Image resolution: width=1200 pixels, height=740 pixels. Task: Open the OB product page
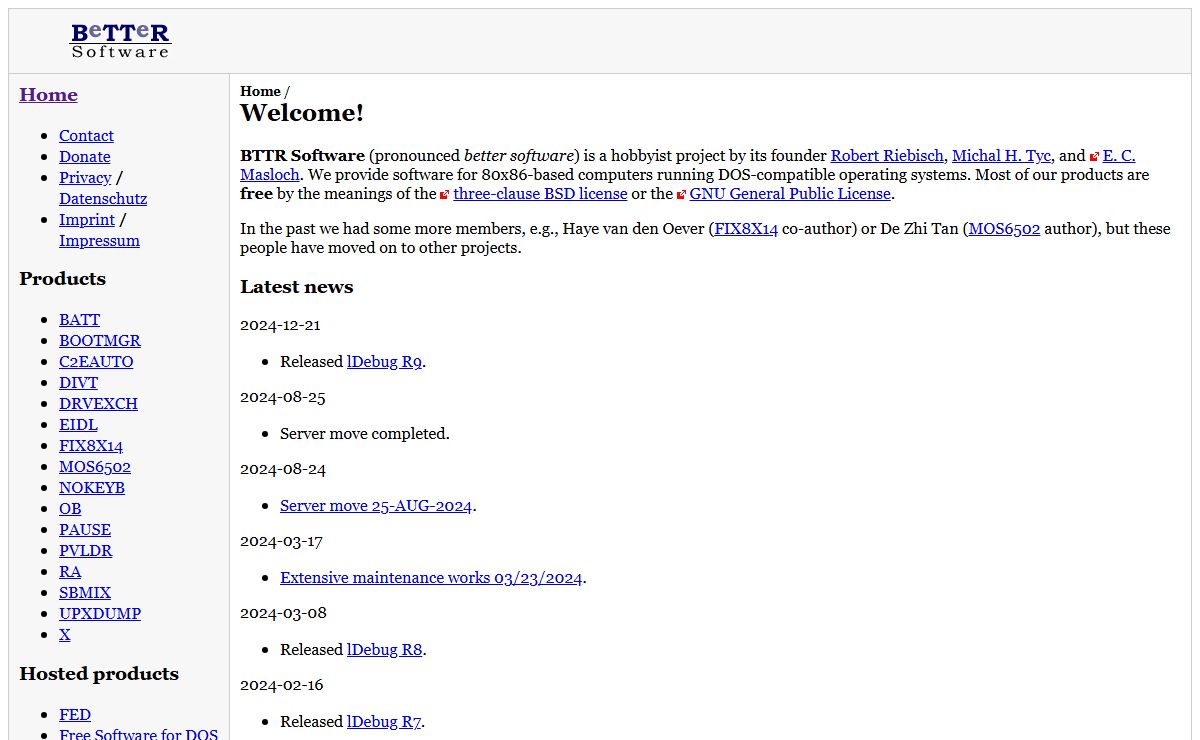[70, 509]
